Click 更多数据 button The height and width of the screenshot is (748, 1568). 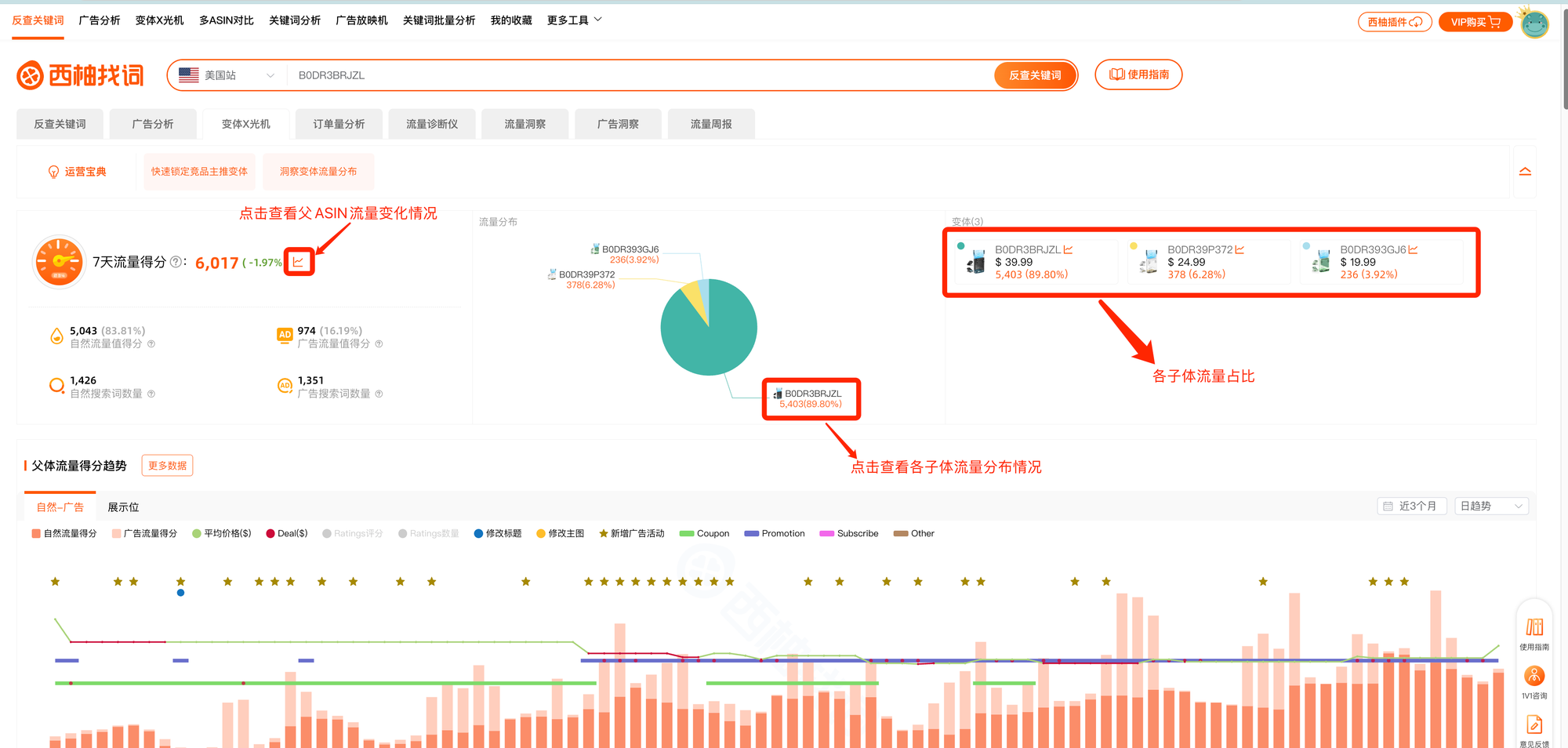point(168,466)
